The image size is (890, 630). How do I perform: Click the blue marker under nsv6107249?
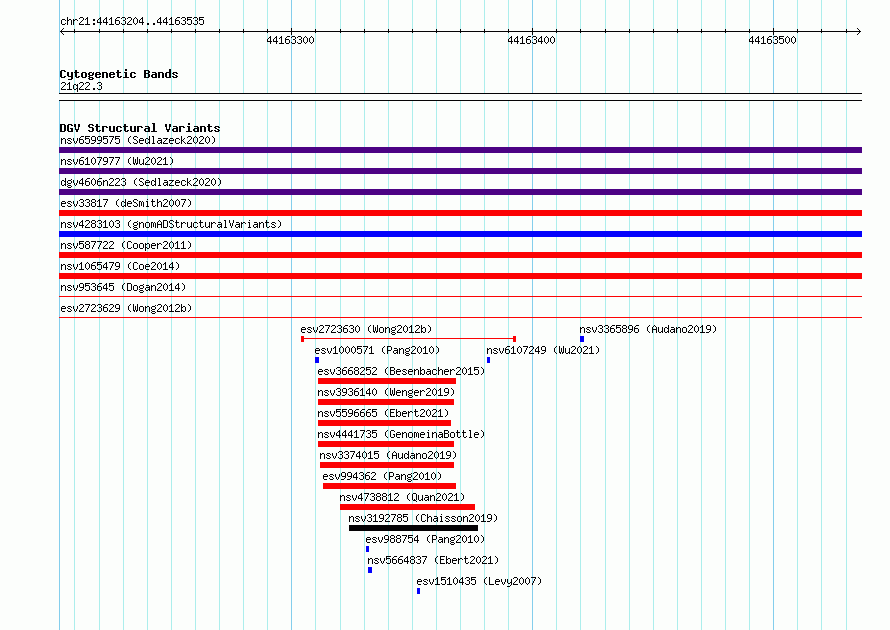coord(488,360)
